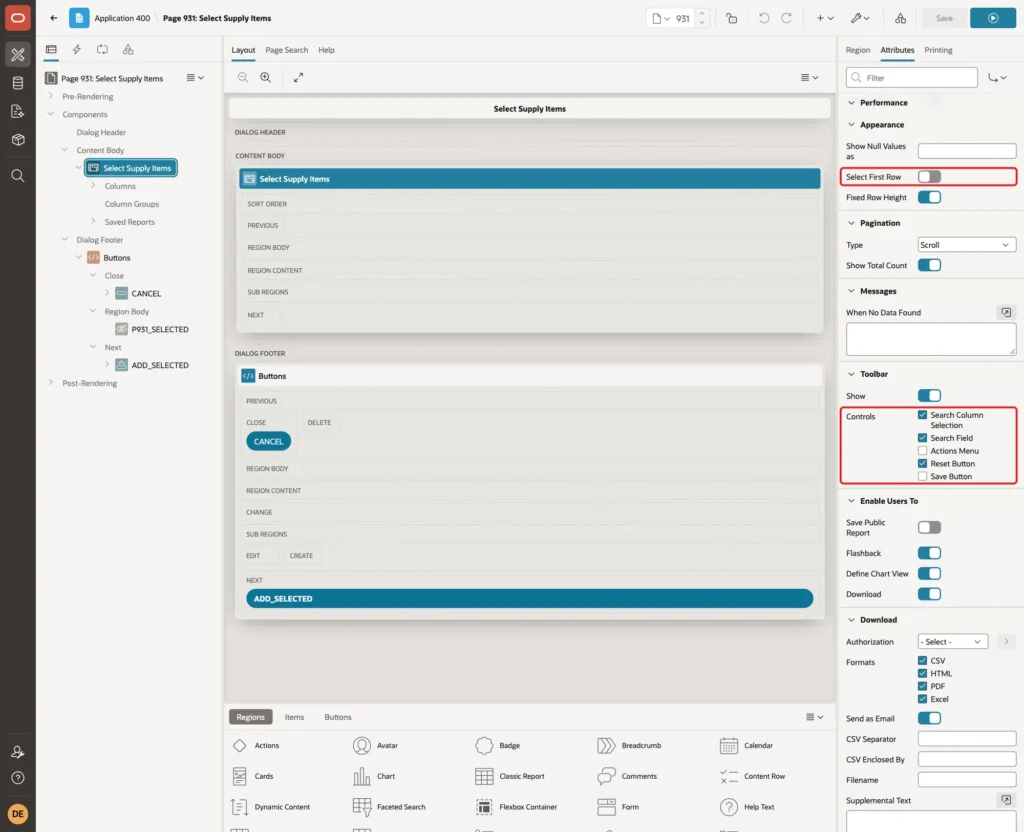The image size is (1024, 832).
Task: Zoom in the layout view
Action: [x=265, y=77]
